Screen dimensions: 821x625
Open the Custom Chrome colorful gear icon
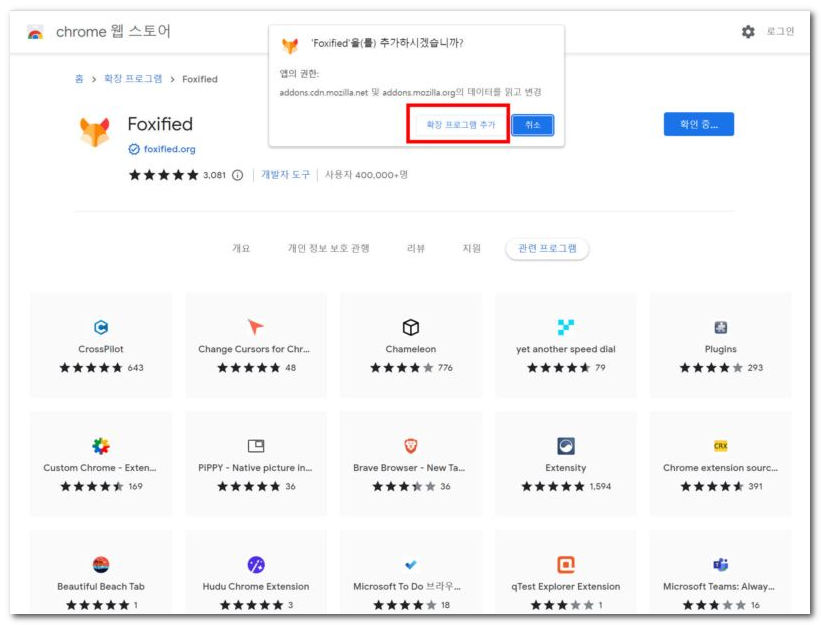[x=101, y=446]
